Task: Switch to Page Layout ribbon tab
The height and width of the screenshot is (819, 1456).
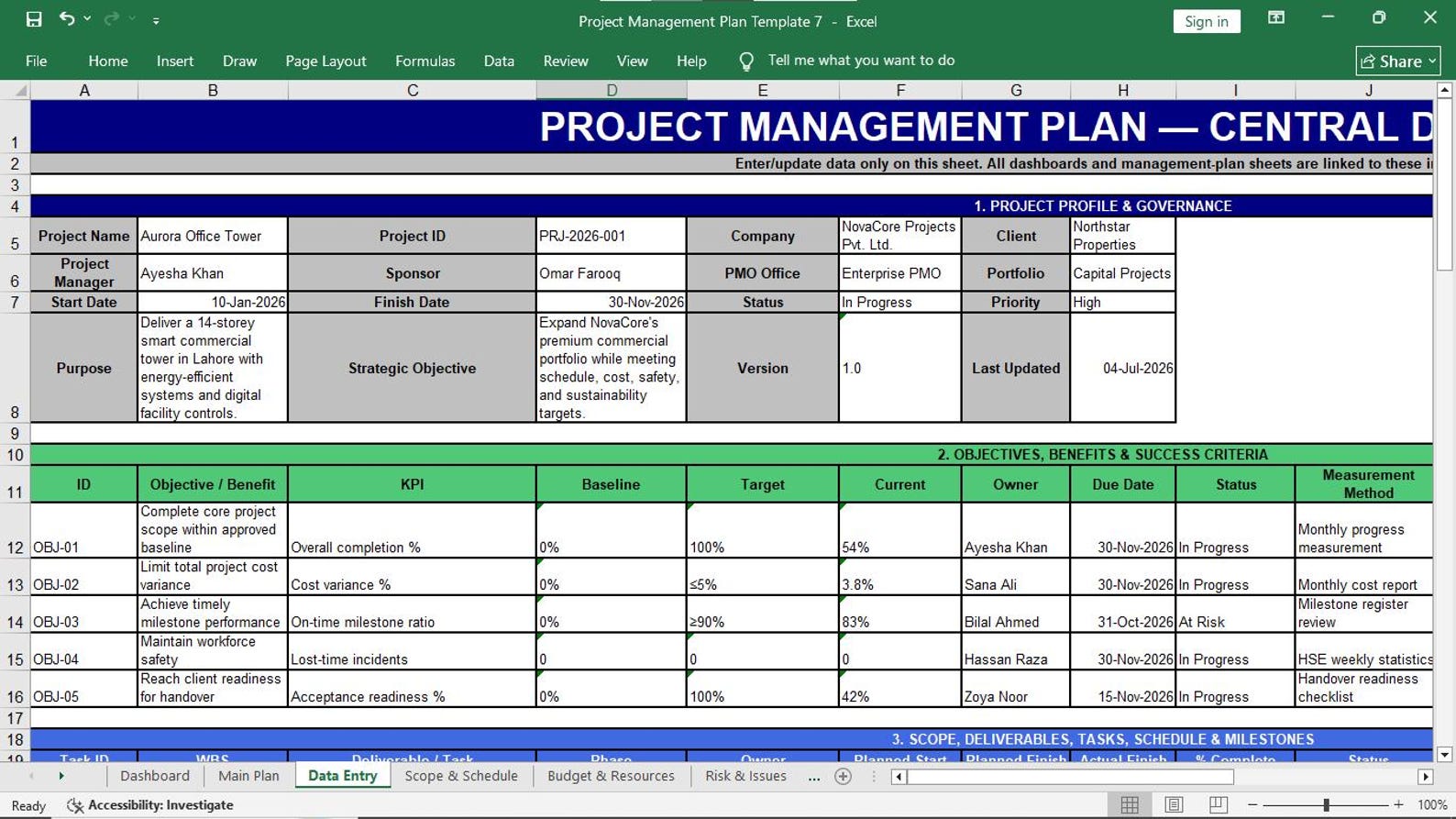Action: (325, 61)
